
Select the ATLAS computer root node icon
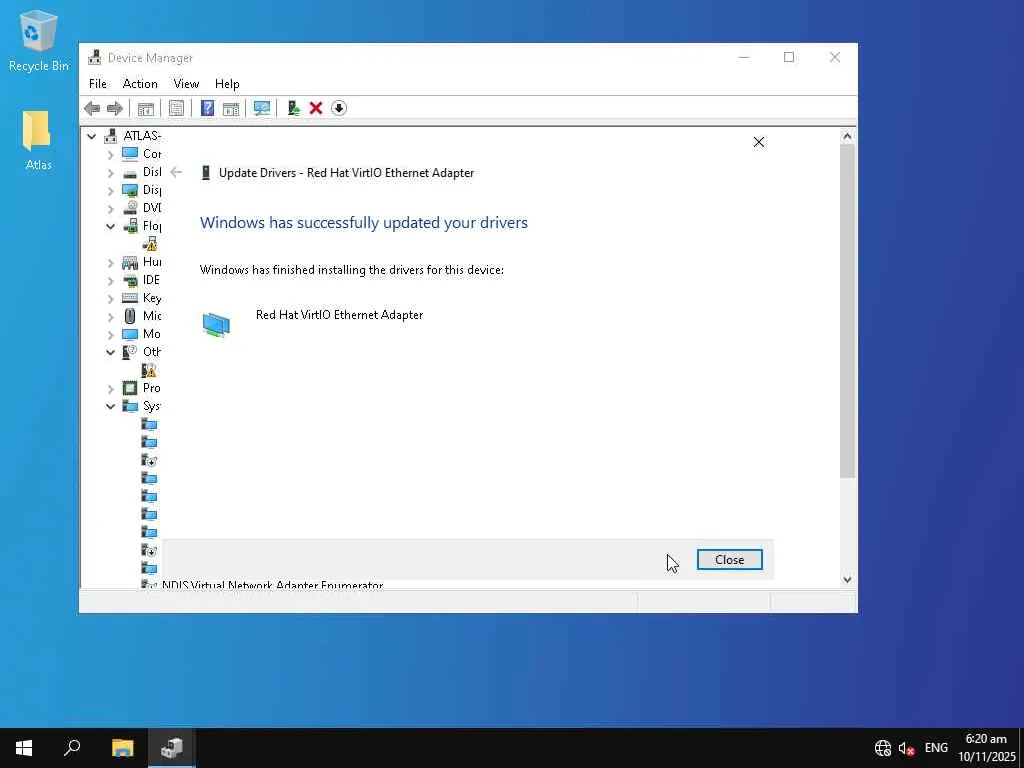111,136
